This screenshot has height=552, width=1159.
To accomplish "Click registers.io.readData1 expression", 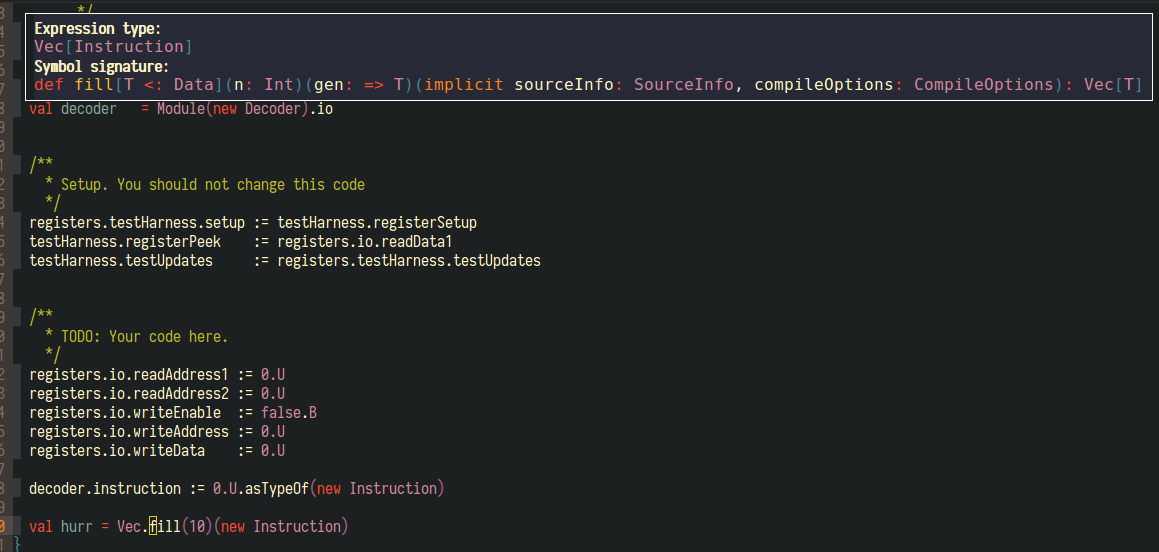I will (x=365, y=241).
